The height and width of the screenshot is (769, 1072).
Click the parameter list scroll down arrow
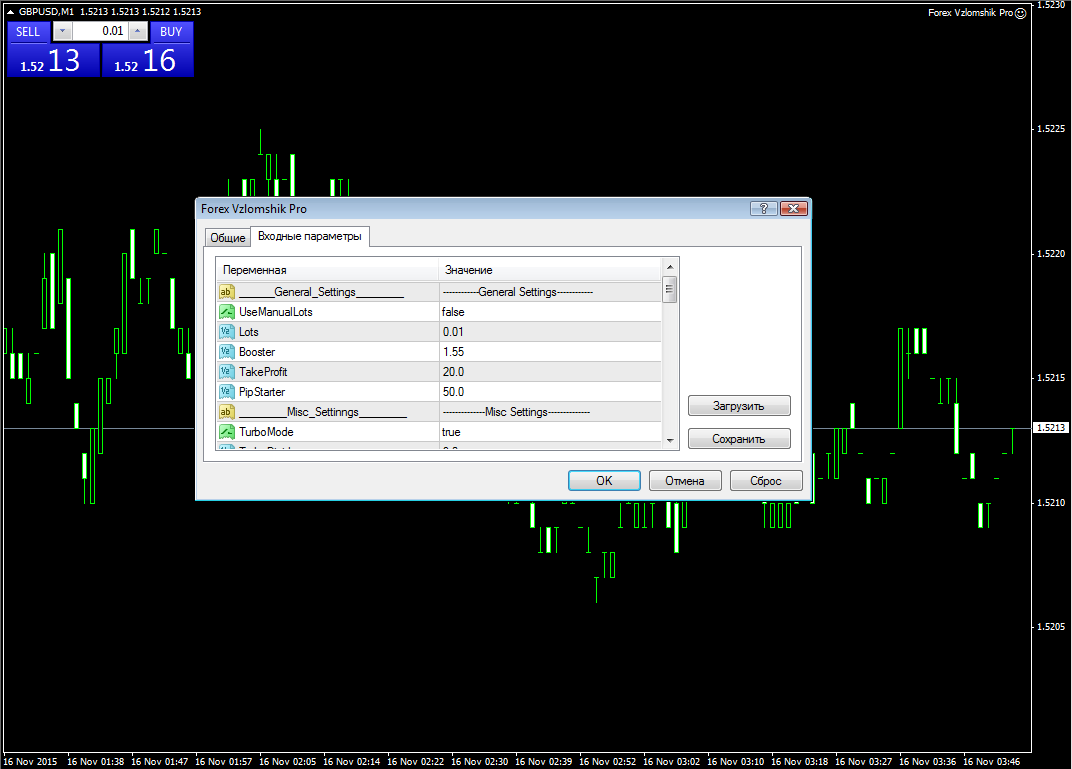click(670, 441)
